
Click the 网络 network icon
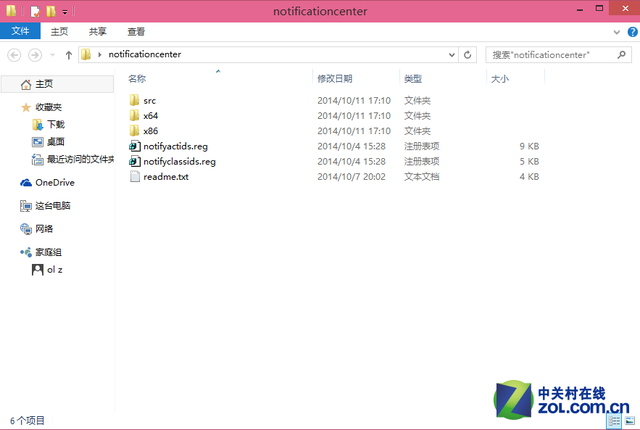(26, 229)
